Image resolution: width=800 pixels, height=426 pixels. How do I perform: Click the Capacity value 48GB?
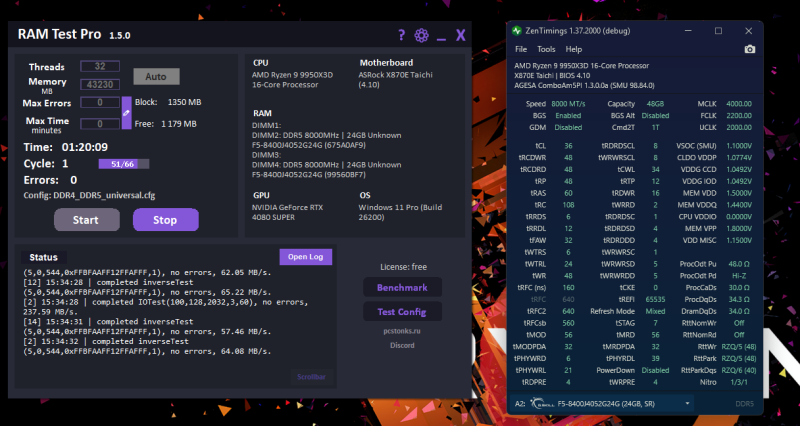(655, 104)
